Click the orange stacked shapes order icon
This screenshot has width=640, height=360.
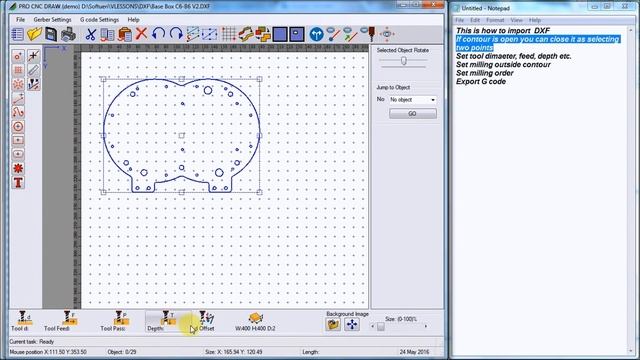pyautogui.click(x=263, y=34)
